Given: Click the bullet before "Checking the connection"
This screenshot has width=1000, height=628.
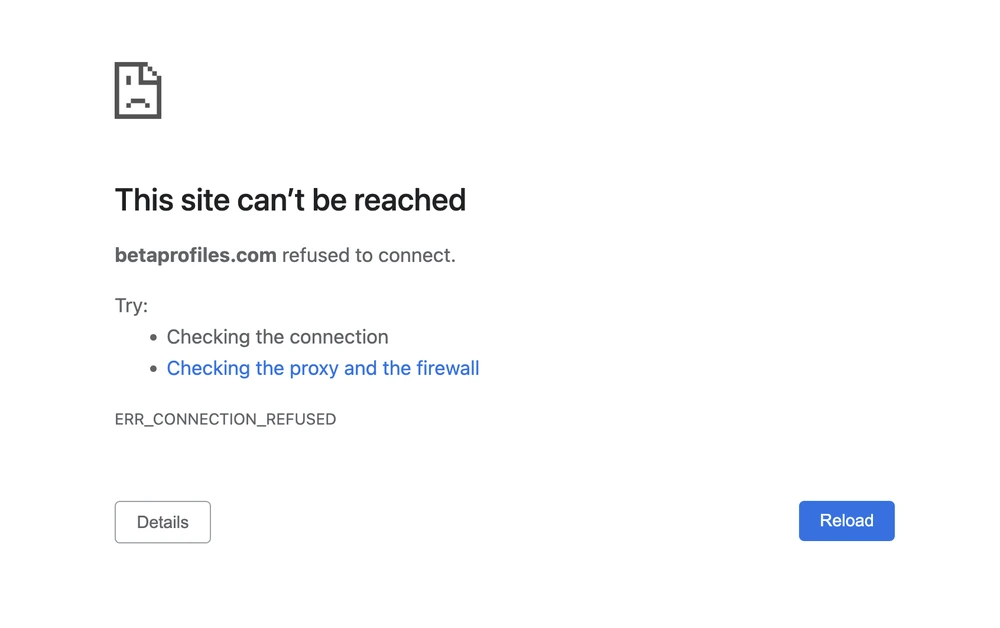Looking at the screenshot, I should 153,338.
